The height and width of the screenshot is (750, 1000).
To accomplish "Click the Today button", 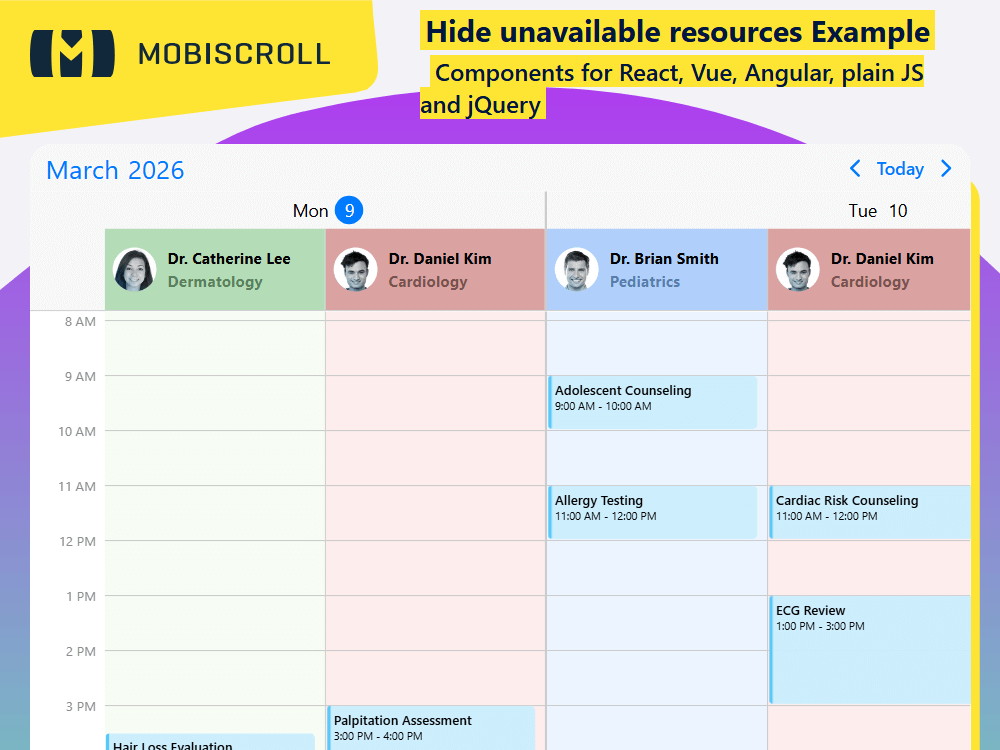I will (900, 169).
